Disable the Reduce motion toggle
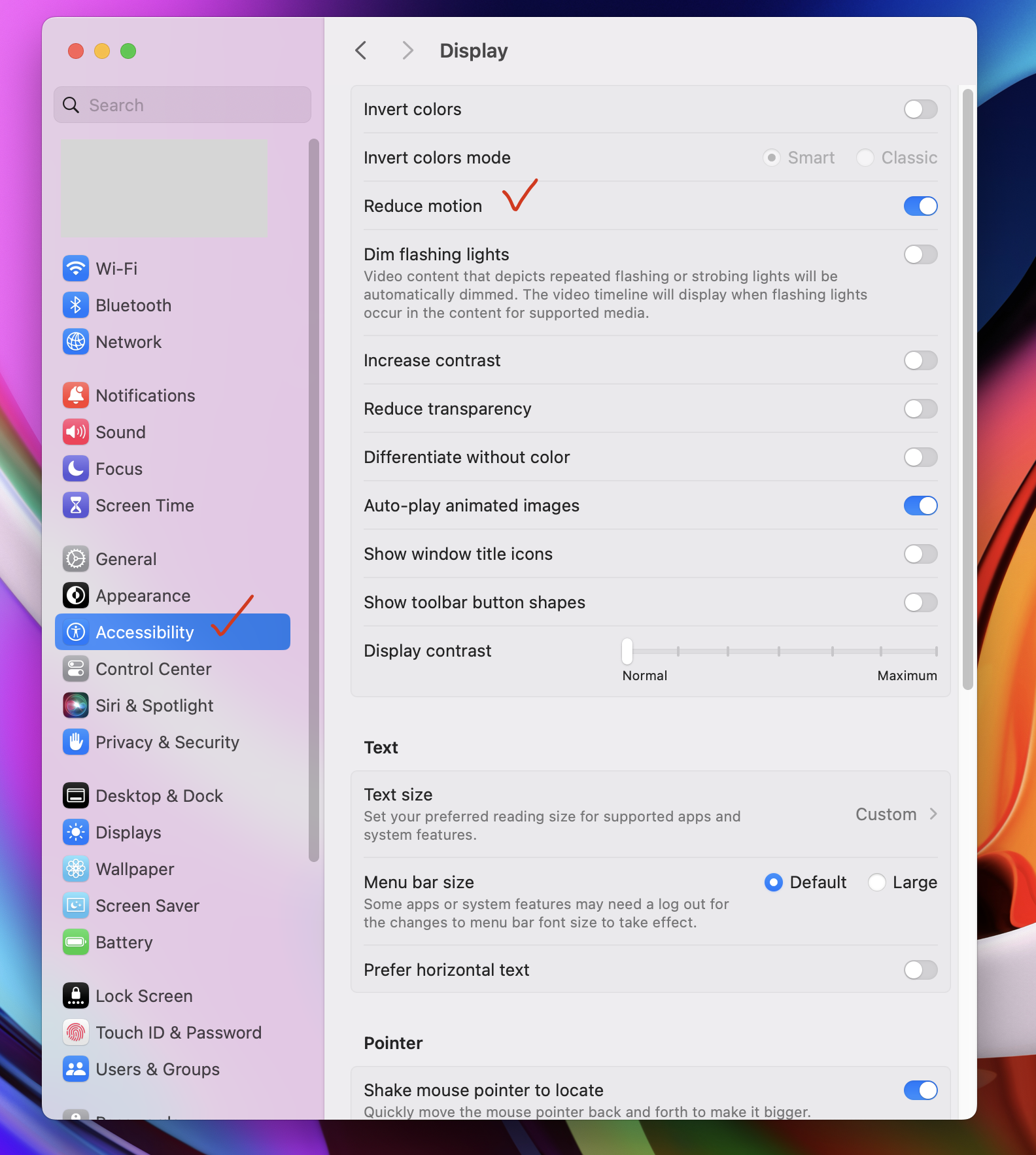The image size is (1036, 1155). [x=920, y=206]
